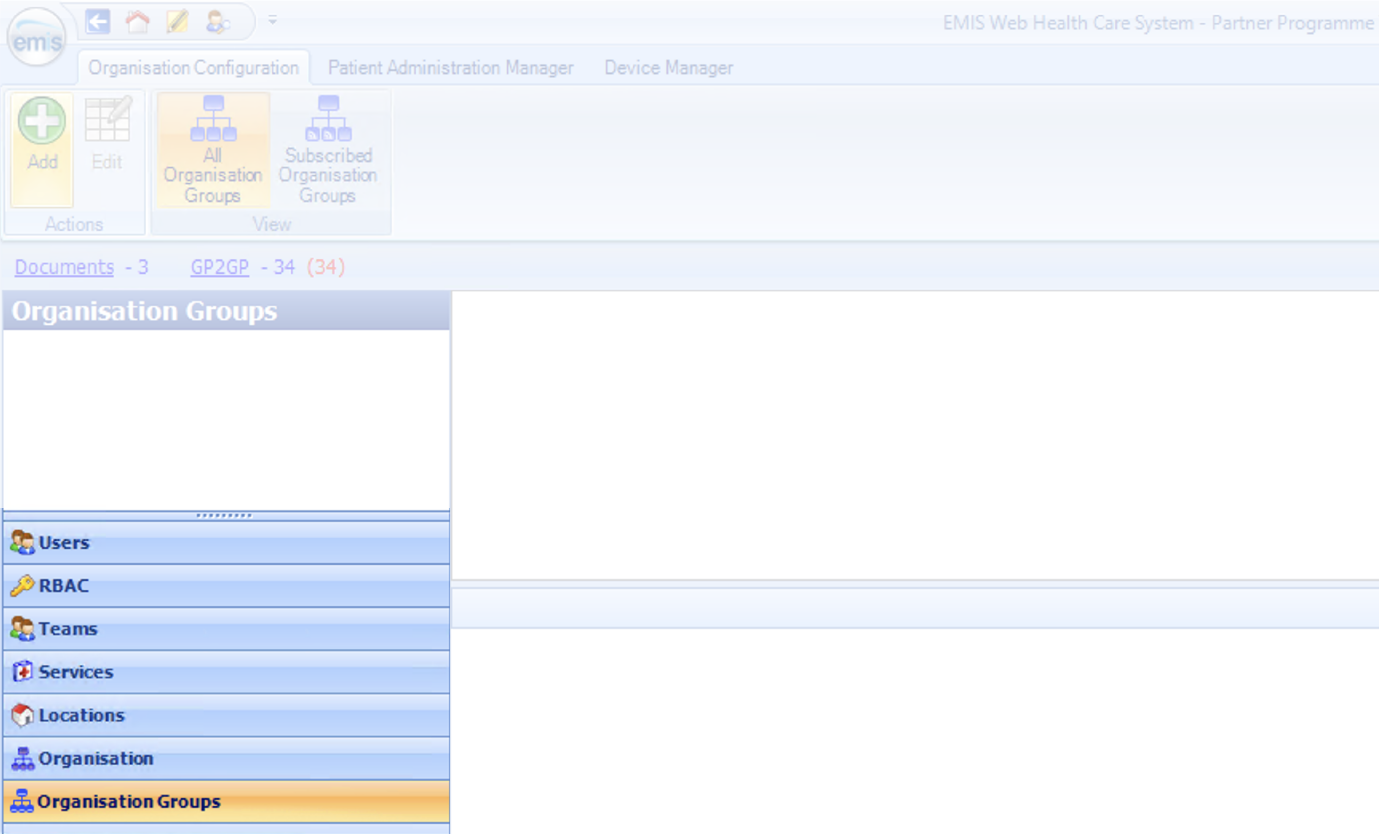Show Subscribed Organisation Groups view
The image size is (1379, 834).
[328, 150]
